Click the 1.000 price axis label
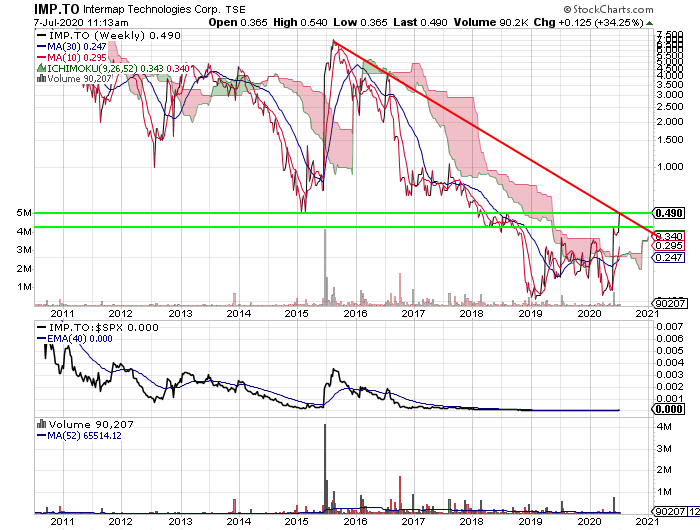The height and width of the screenshot is (530, 700). coord(670,167)
